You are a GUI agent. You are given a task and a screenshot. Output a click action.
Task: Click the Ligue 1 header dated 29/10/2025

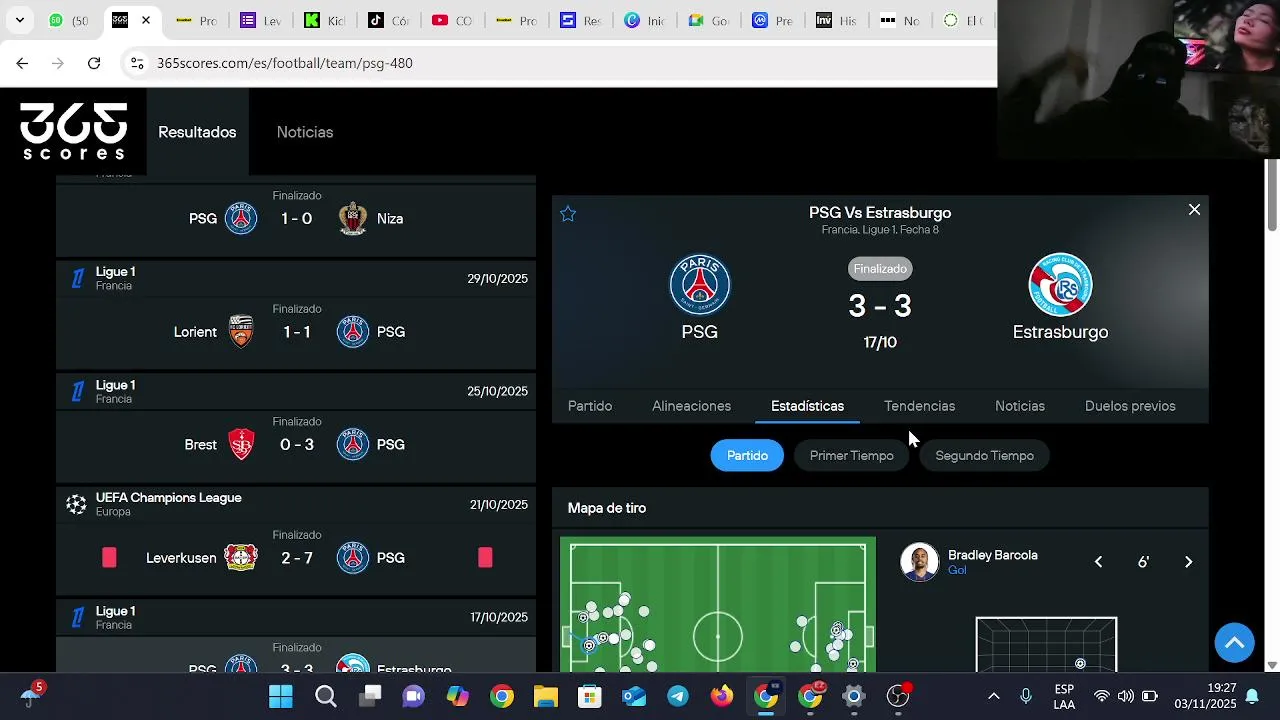296,278
